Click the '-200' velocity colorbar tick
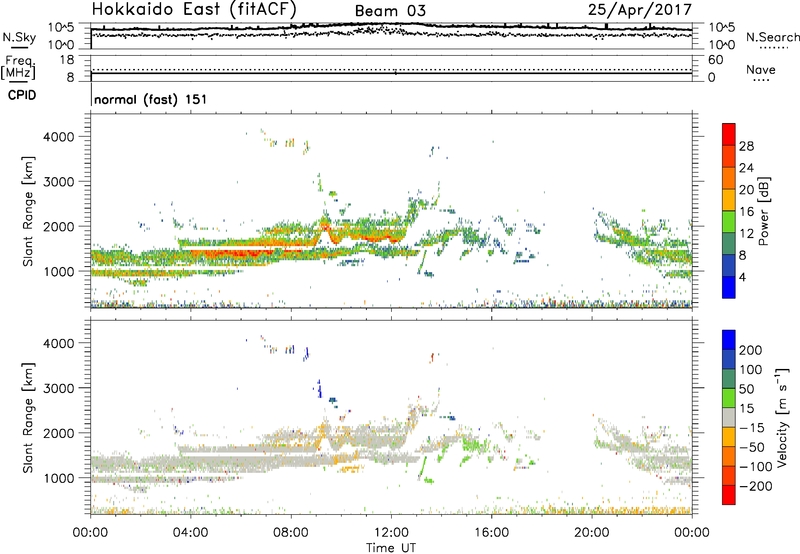This screenshot has width=800, height=554. pos(756,486)
